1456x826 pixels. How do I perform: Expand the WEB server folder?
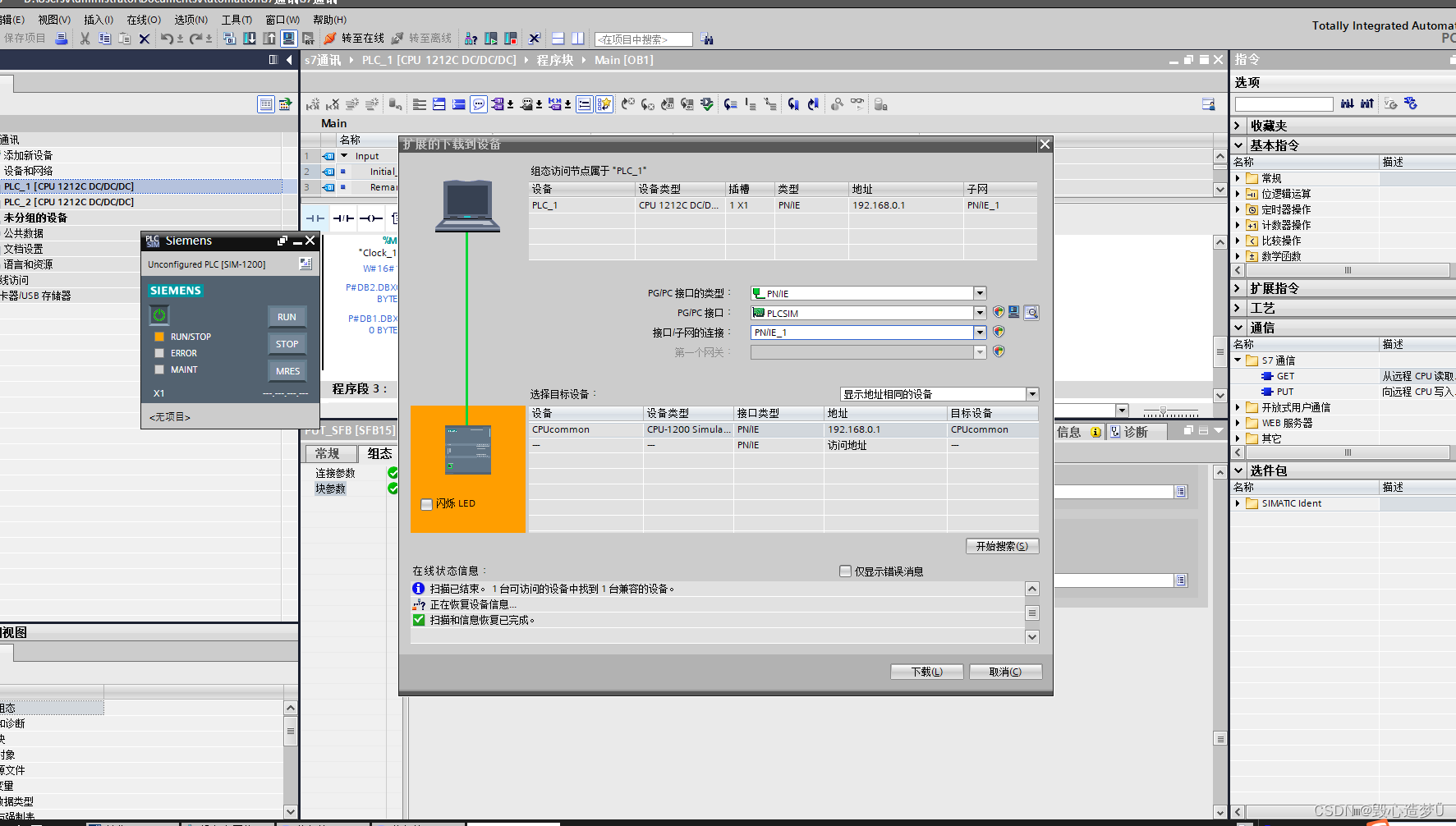click(1238, 423)
